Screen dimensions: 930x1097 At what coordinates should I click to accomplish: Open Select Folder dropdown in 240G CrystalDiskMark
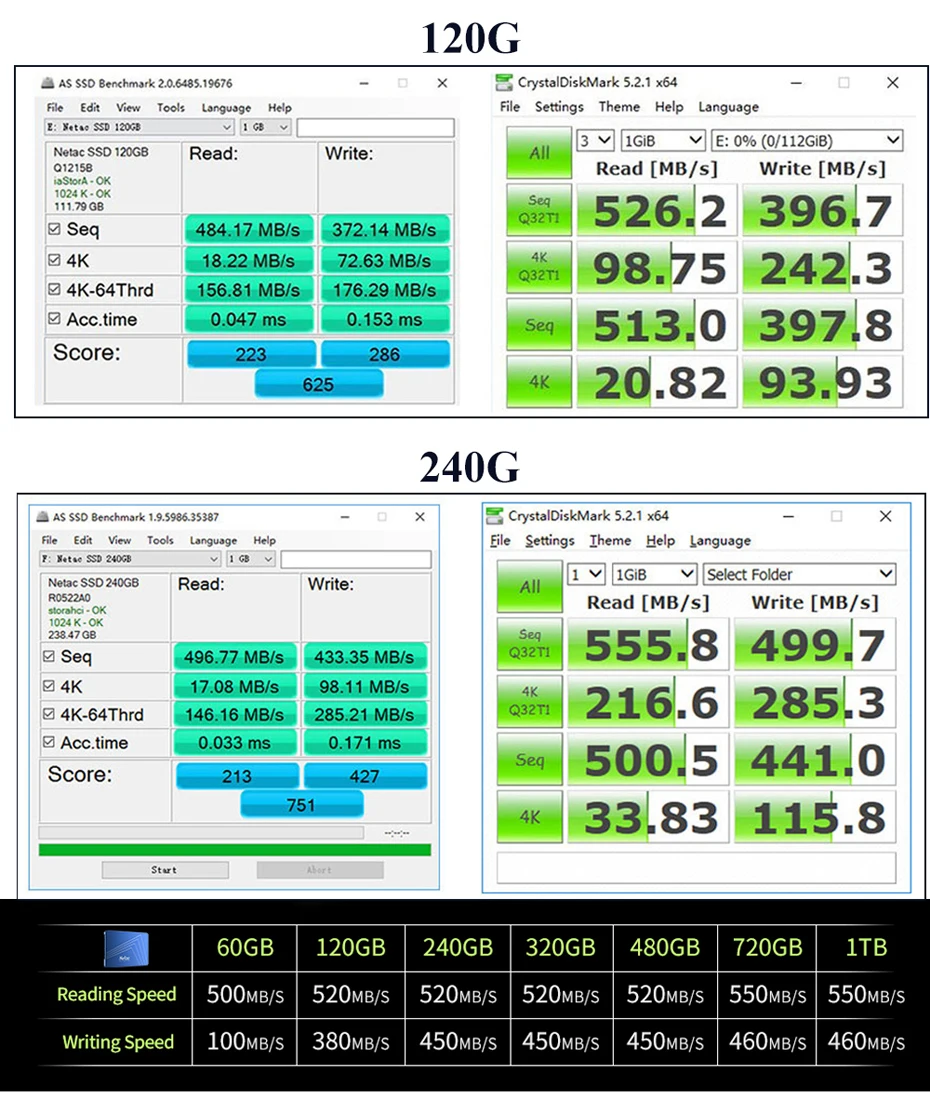pyautogui.click(x=799, y=574)
